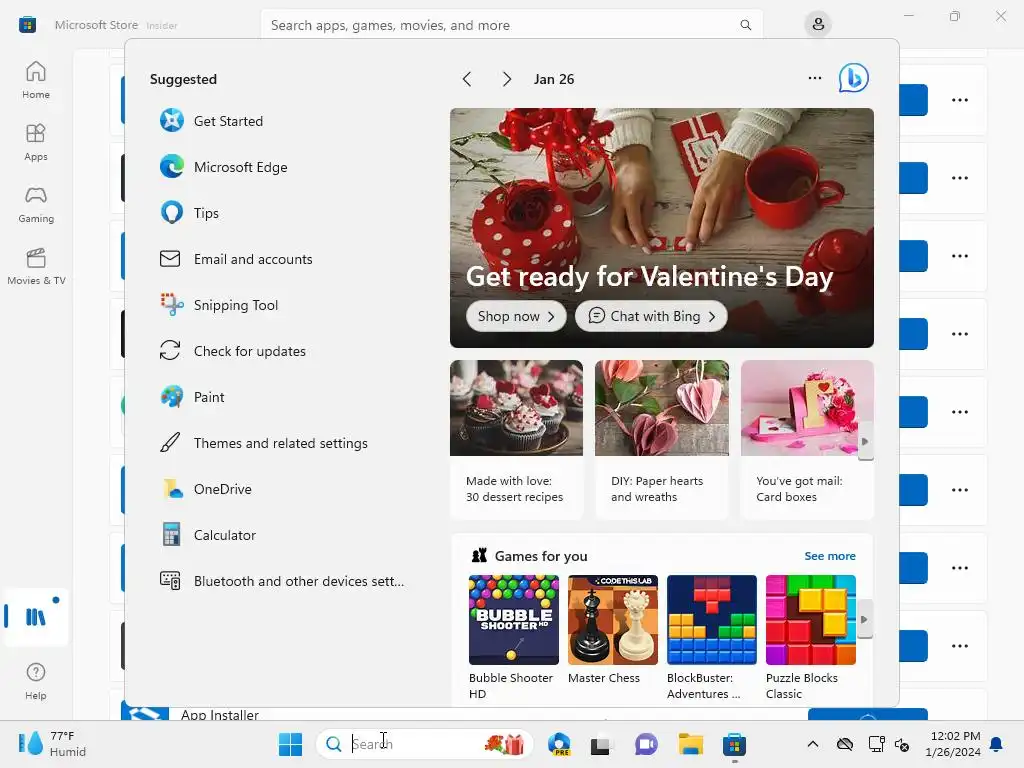Open notification bell in system tray
Screen dimensions: 1024x768
point(997,744)
